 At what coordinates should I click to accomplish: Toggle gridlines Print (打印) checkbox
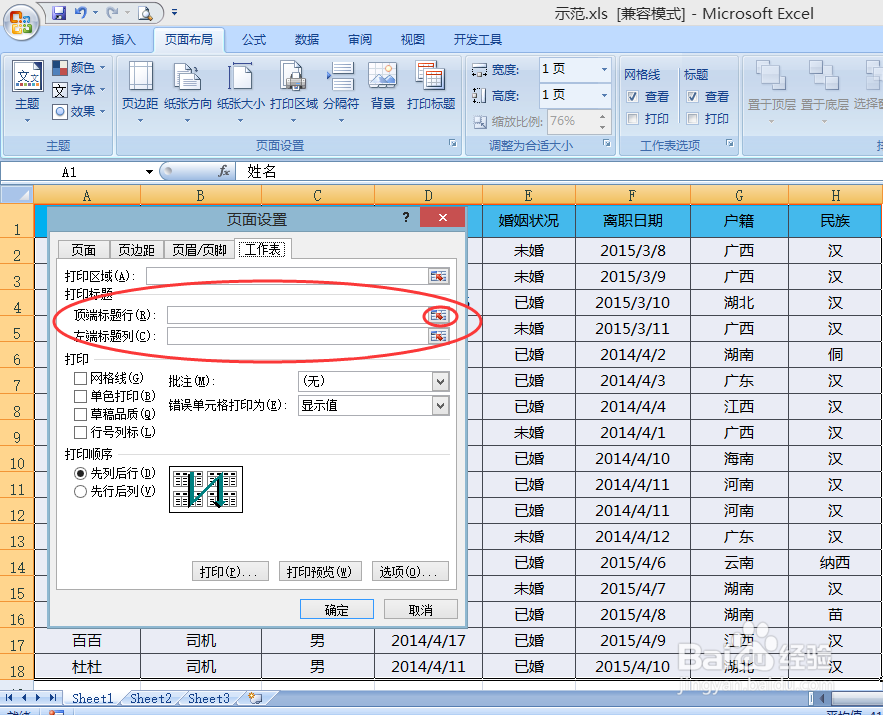coord(632,119)
